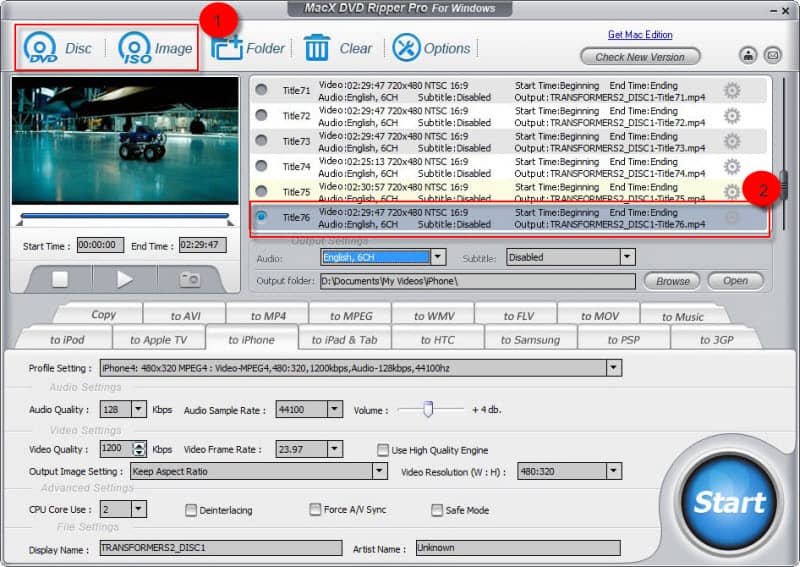Open settings gear for Title73
The height and width of the screenshot is (567, 800).
[732, 141]
